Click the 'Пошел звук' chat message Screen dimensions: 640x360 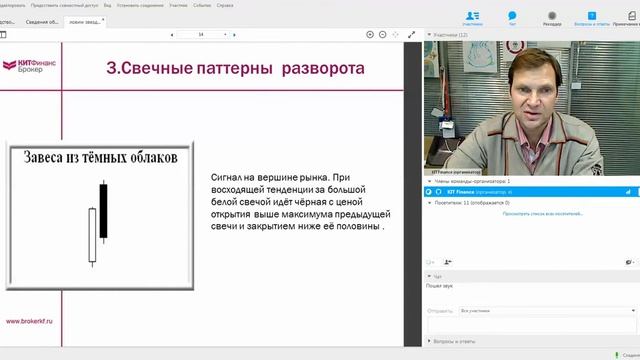pos(439,286)
